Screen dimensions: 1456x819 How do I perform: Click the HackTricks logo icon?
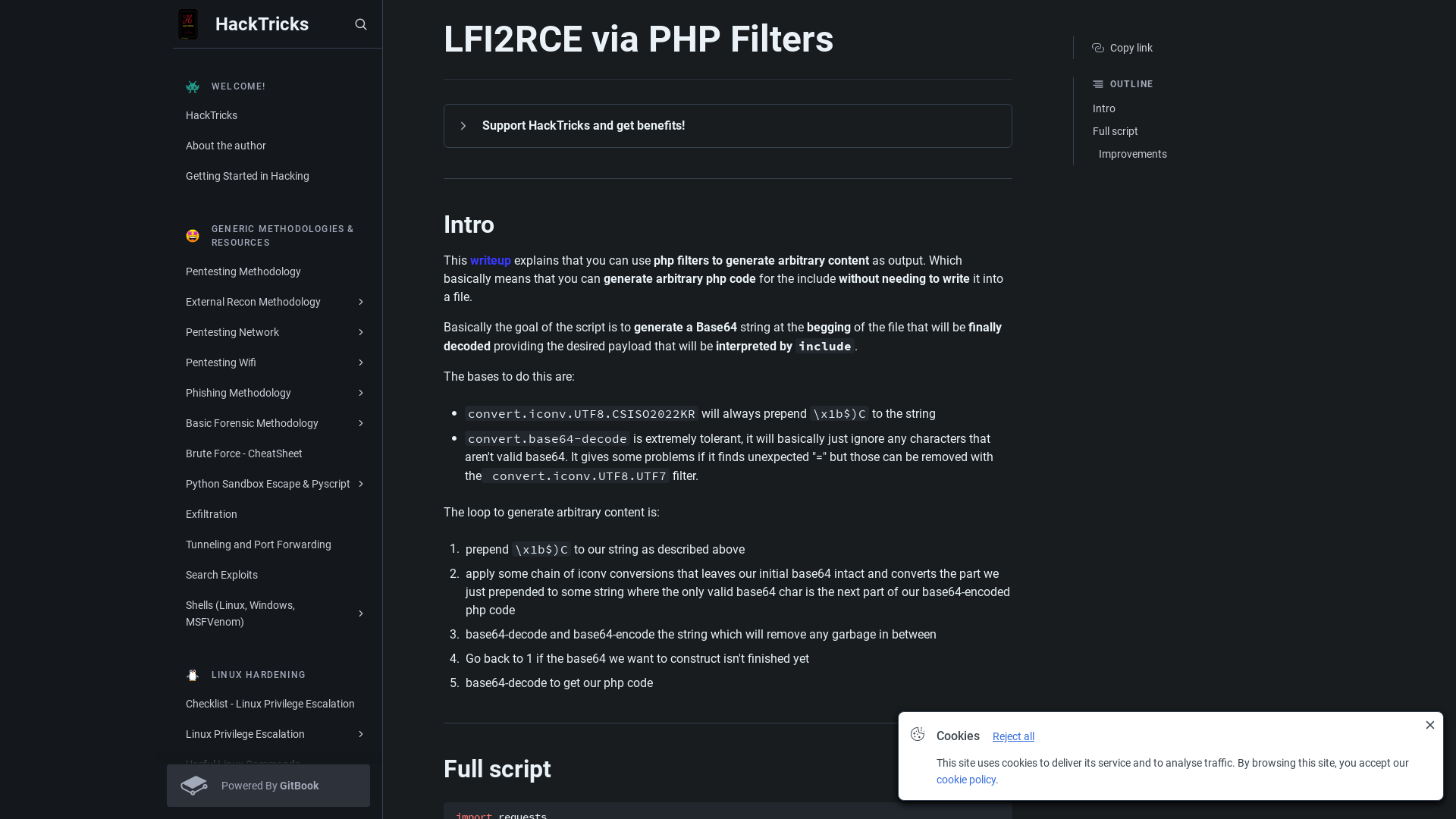click(x=187, y=24)
